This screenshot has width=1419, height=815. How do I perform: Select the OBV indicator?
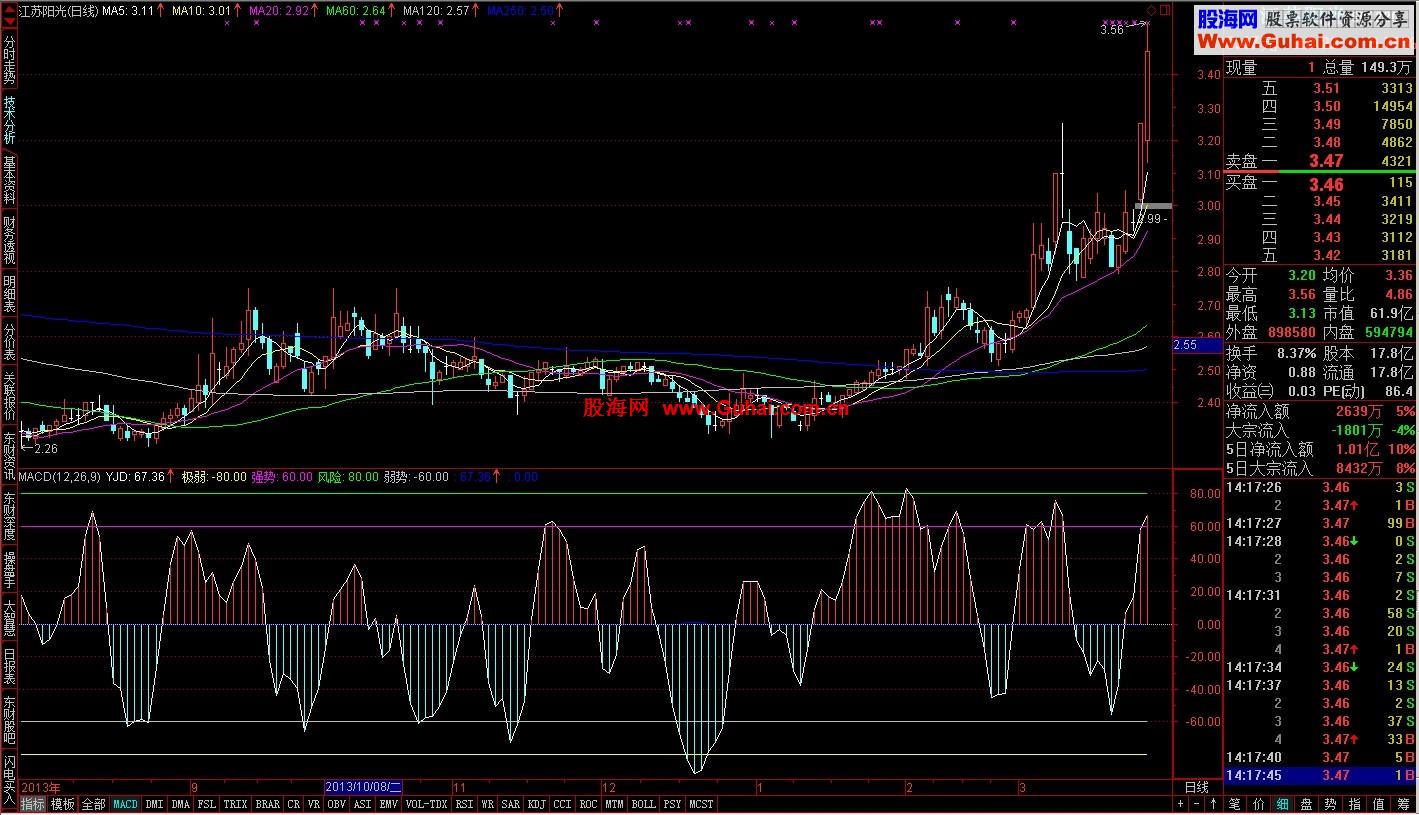(336, 804)
